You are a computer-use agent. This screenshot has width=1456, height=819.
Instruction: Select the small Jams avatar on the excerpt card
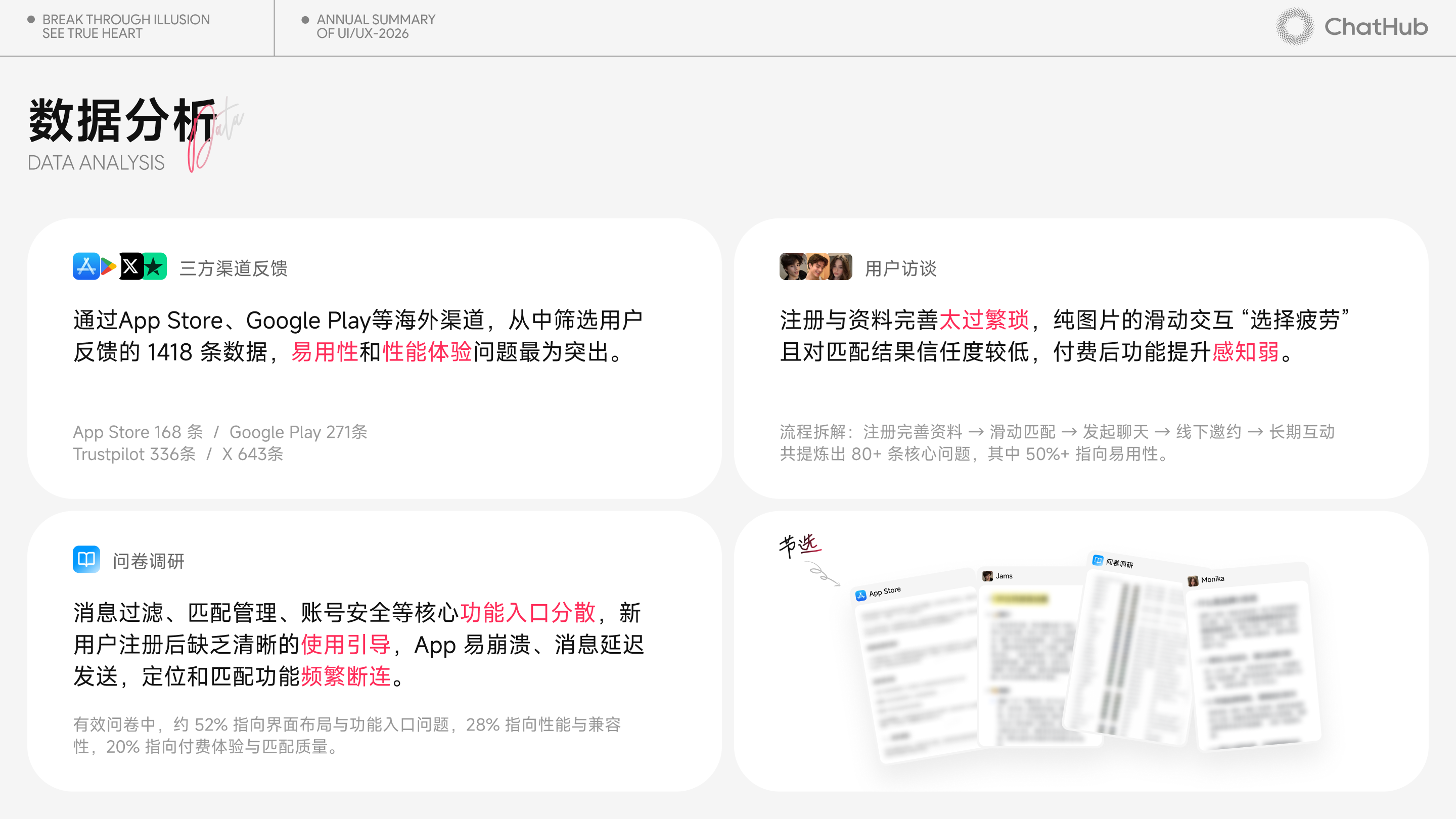click(987, 576)
